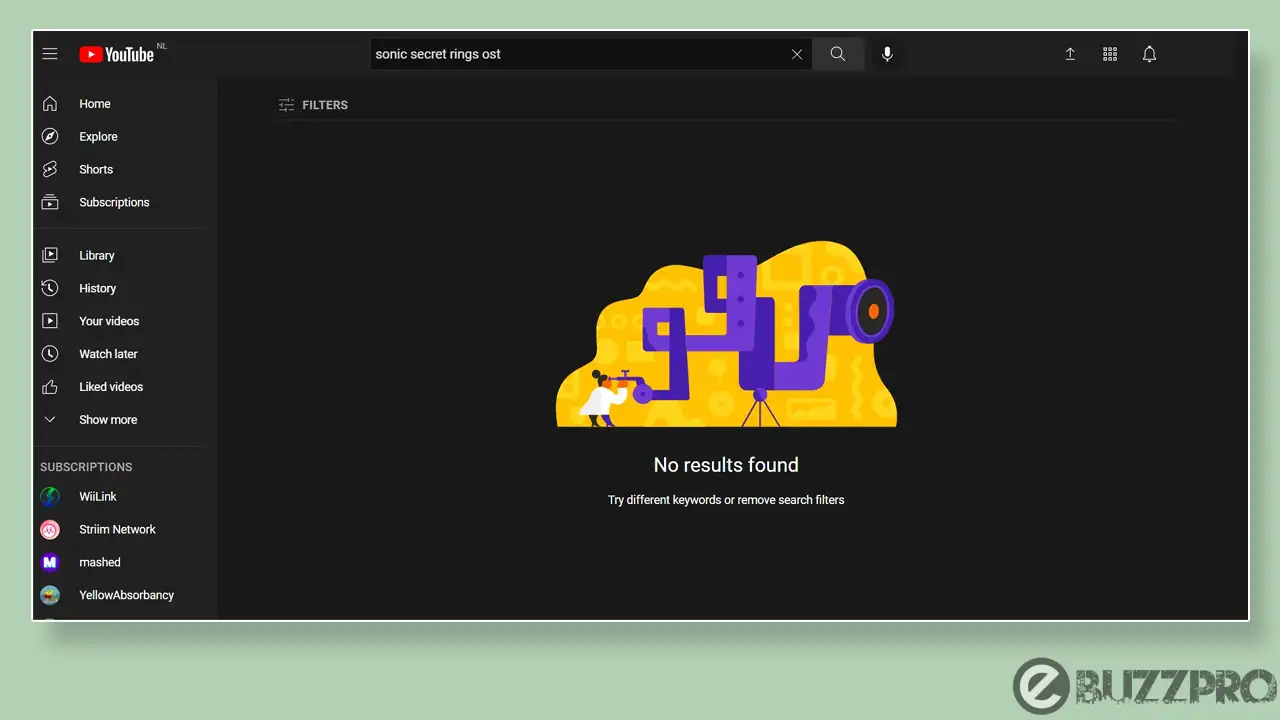Screen dimensions: 1280x720
Task: Open the Library menu label
Action: pyautogui.click(x=97, y=256)
